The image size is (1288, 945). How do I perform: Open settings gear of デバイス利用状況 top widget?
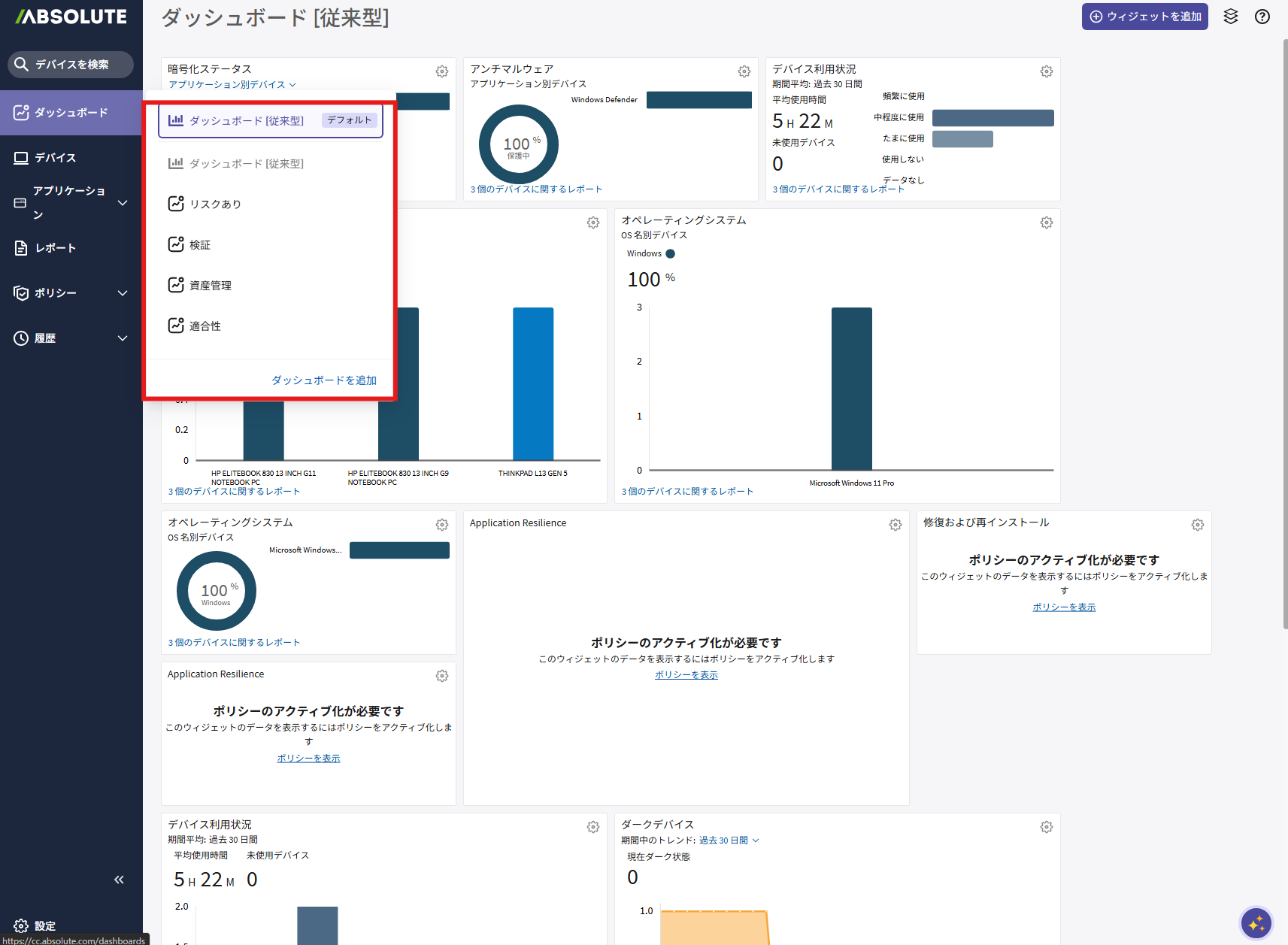coord(1046,71)
